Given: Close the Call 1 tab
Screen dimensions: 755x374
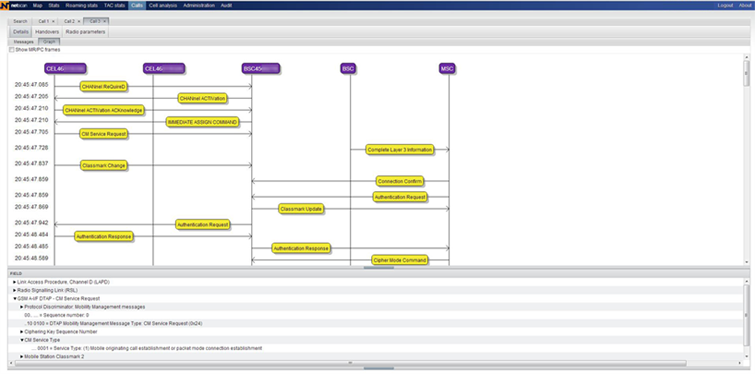Looking at the screenshot, I should (x=53, y=21).
